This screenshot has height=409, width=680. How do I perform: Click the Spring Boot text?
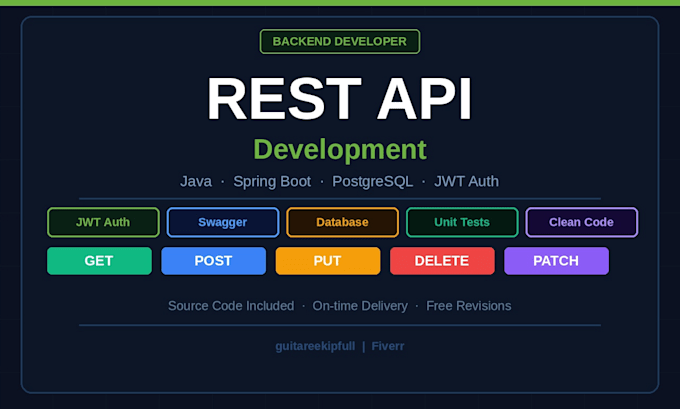[272, 181]
